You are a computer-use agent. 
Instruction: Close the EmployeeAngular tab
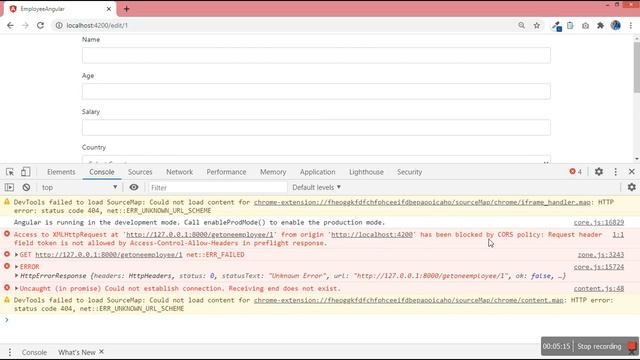click(109, 9)
